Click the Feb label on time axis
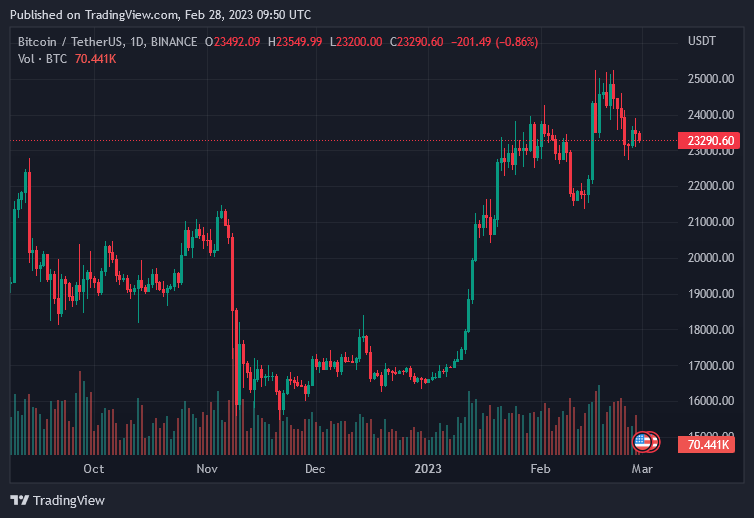The image size is (754, 518). tap(540, 468)
